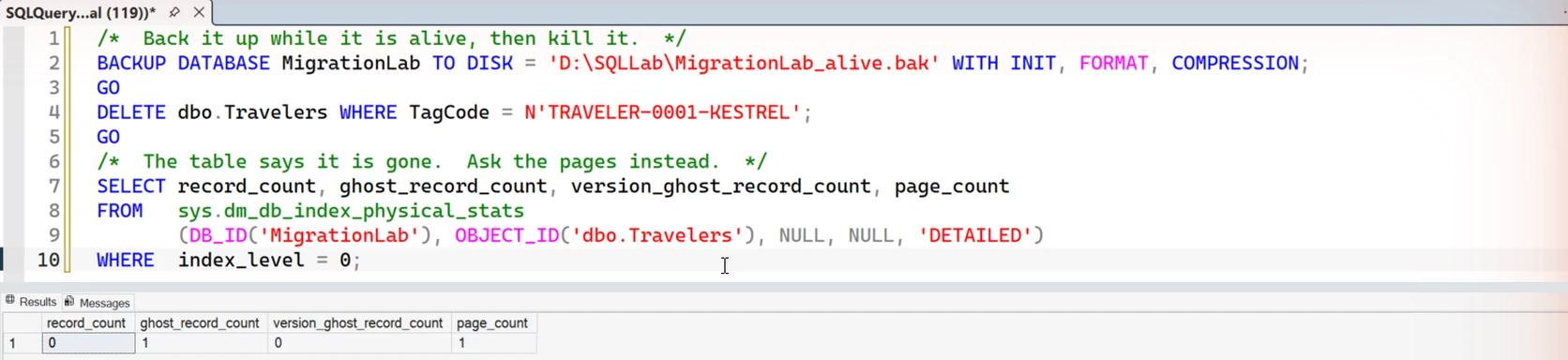Place cursor on BACKUP keyword in line 2
The width and height of the screenshot is (1568, 360).
[x=131, y=63]
